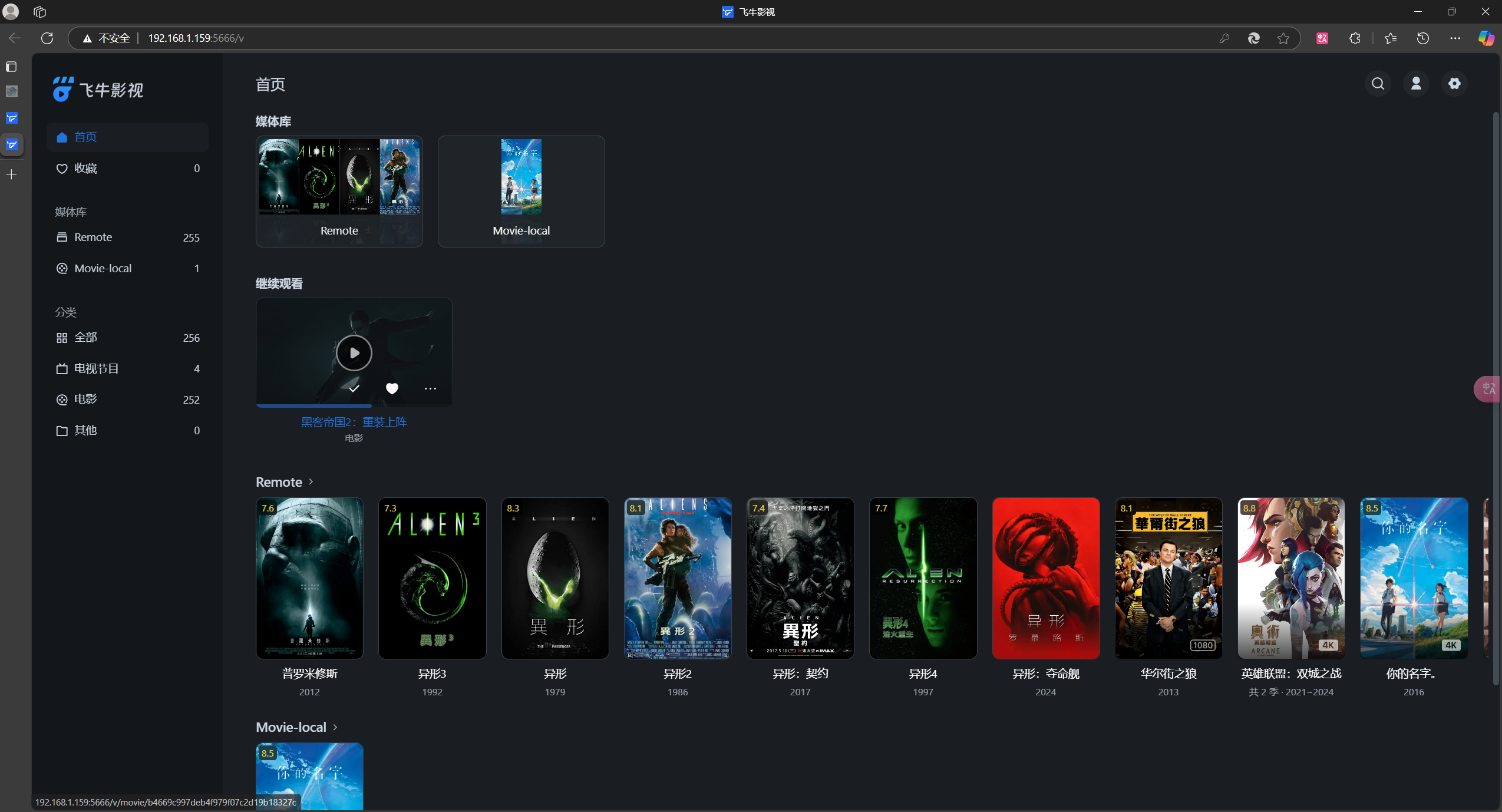Open 异形：夺命舰 poster
Screen dimensions: 1502x812
pyautogui.click(x=1046, y=578)
